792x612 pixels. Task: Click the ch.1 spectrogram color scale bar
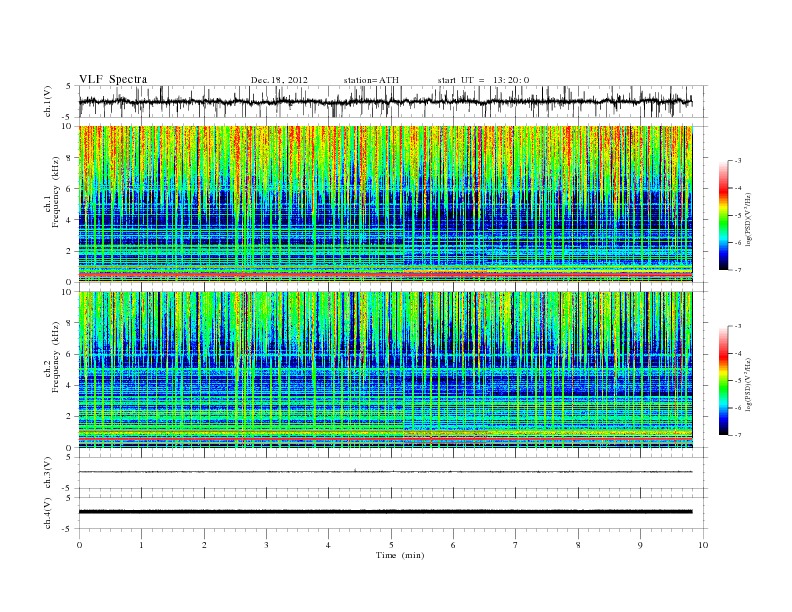tap(724, 215)
